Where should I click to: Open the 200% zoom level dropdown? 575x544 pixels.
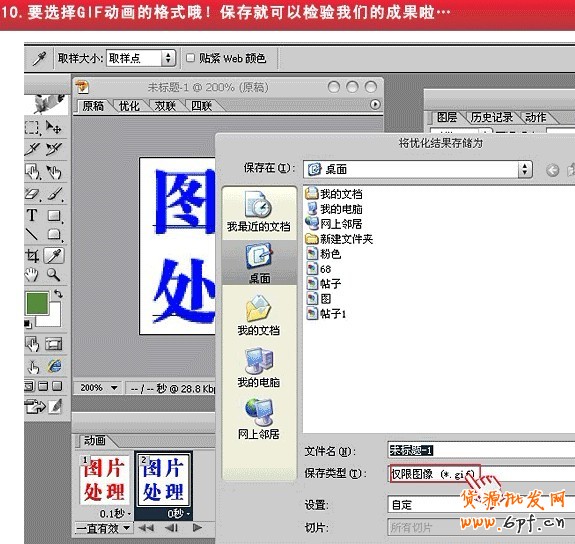[97, 388]
